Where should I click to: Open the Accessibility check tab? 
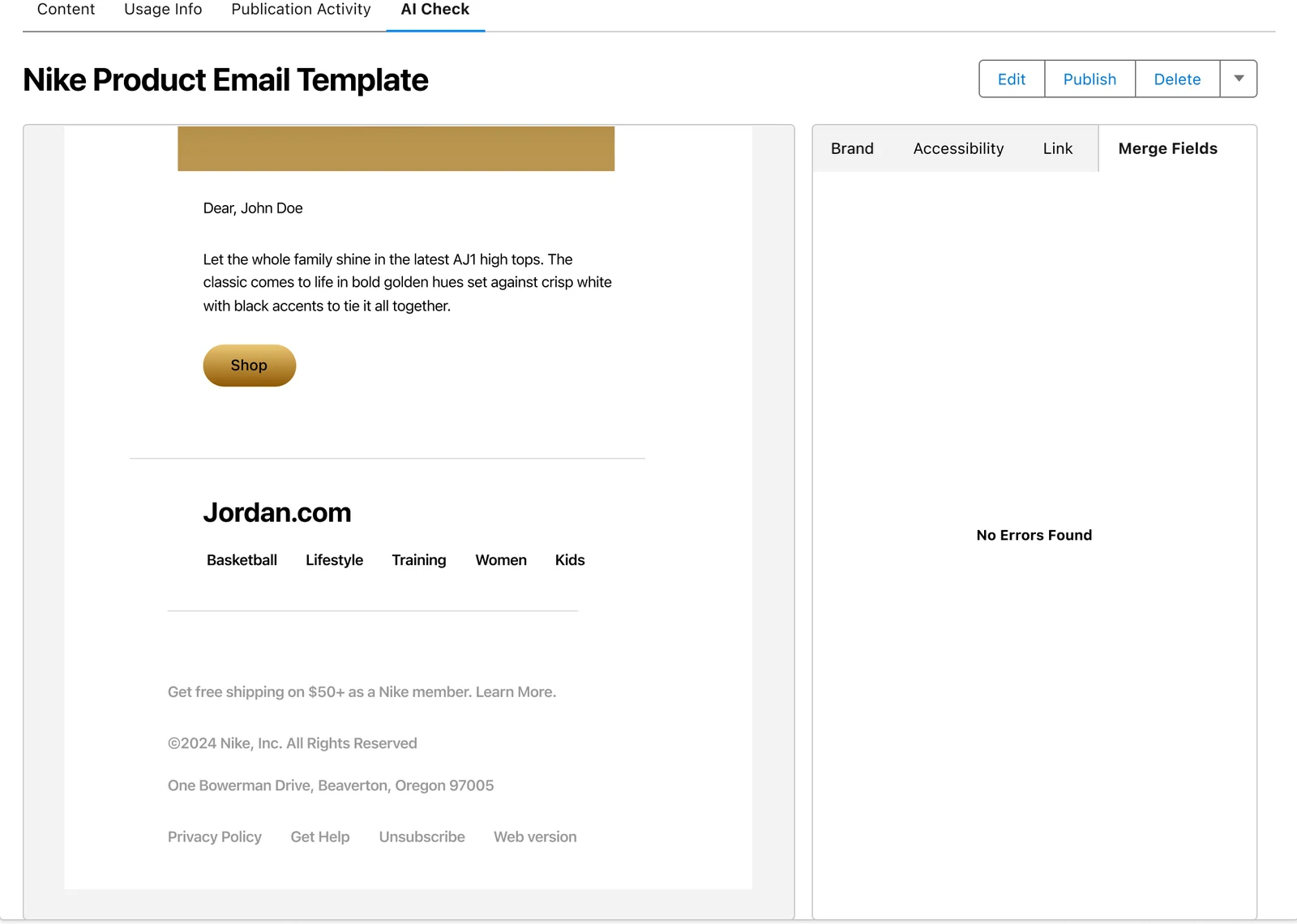958,148
